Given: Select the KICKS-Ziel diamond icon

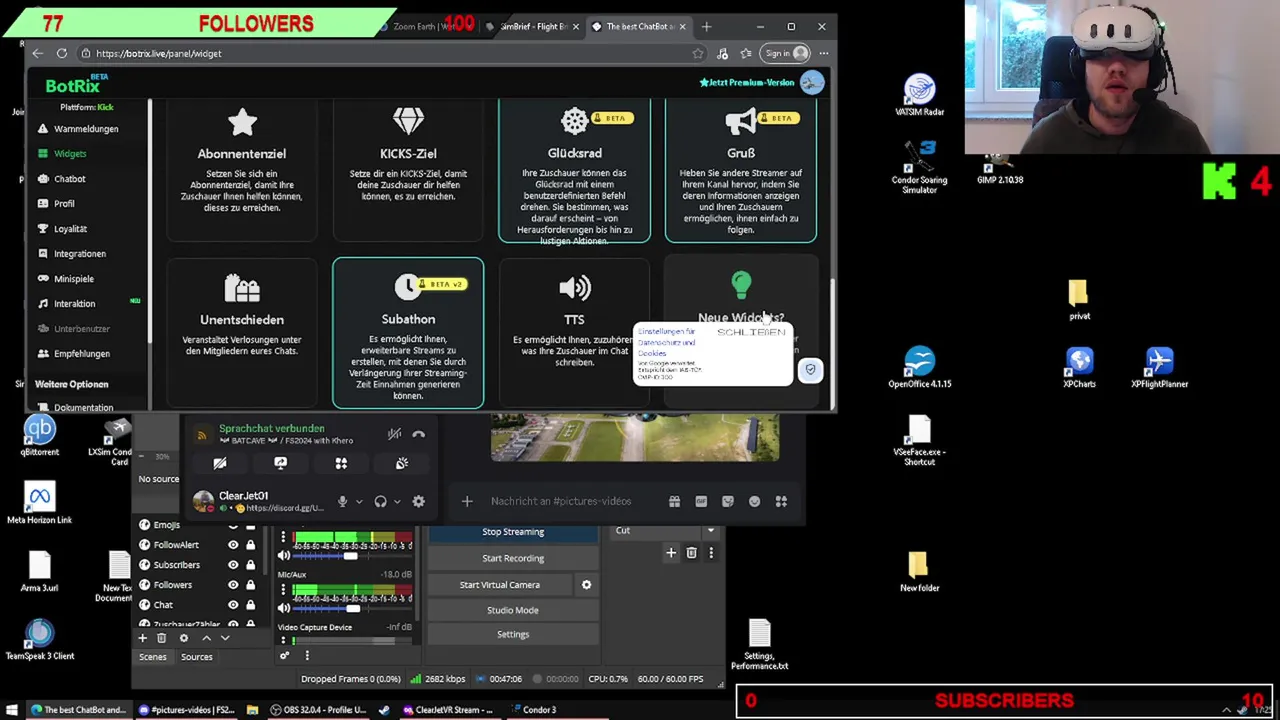Looking at the screenshot, I should tap(408, 122).
